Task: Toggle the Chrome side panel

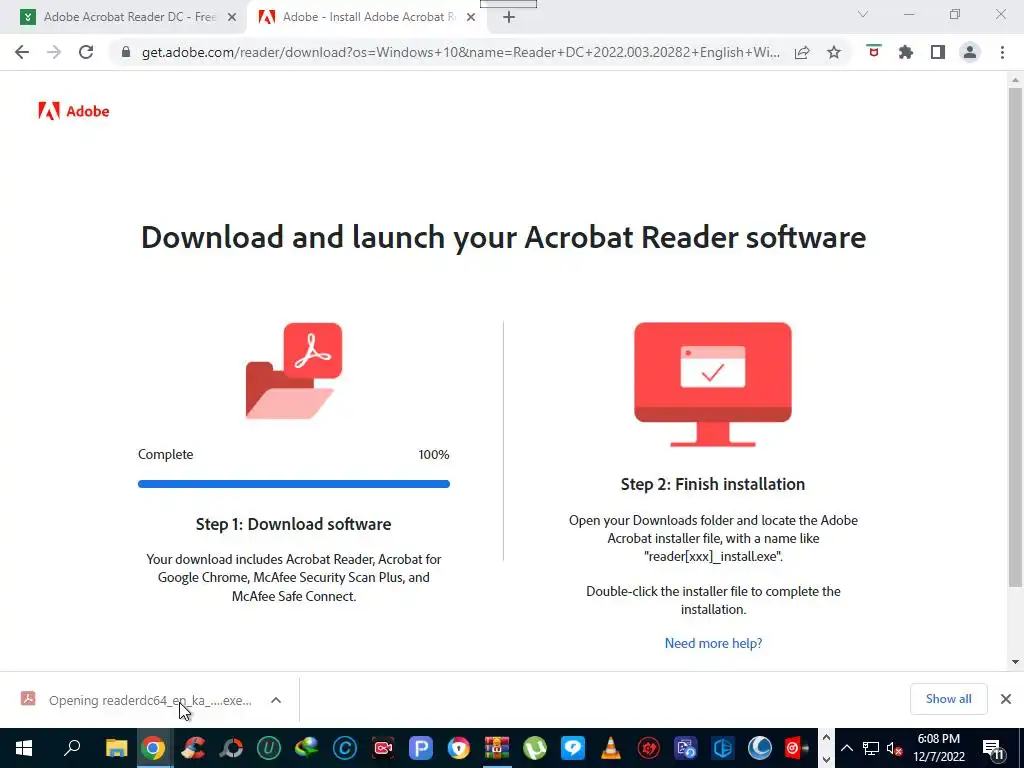Action: pyautogui.click(x=938, y=52)
